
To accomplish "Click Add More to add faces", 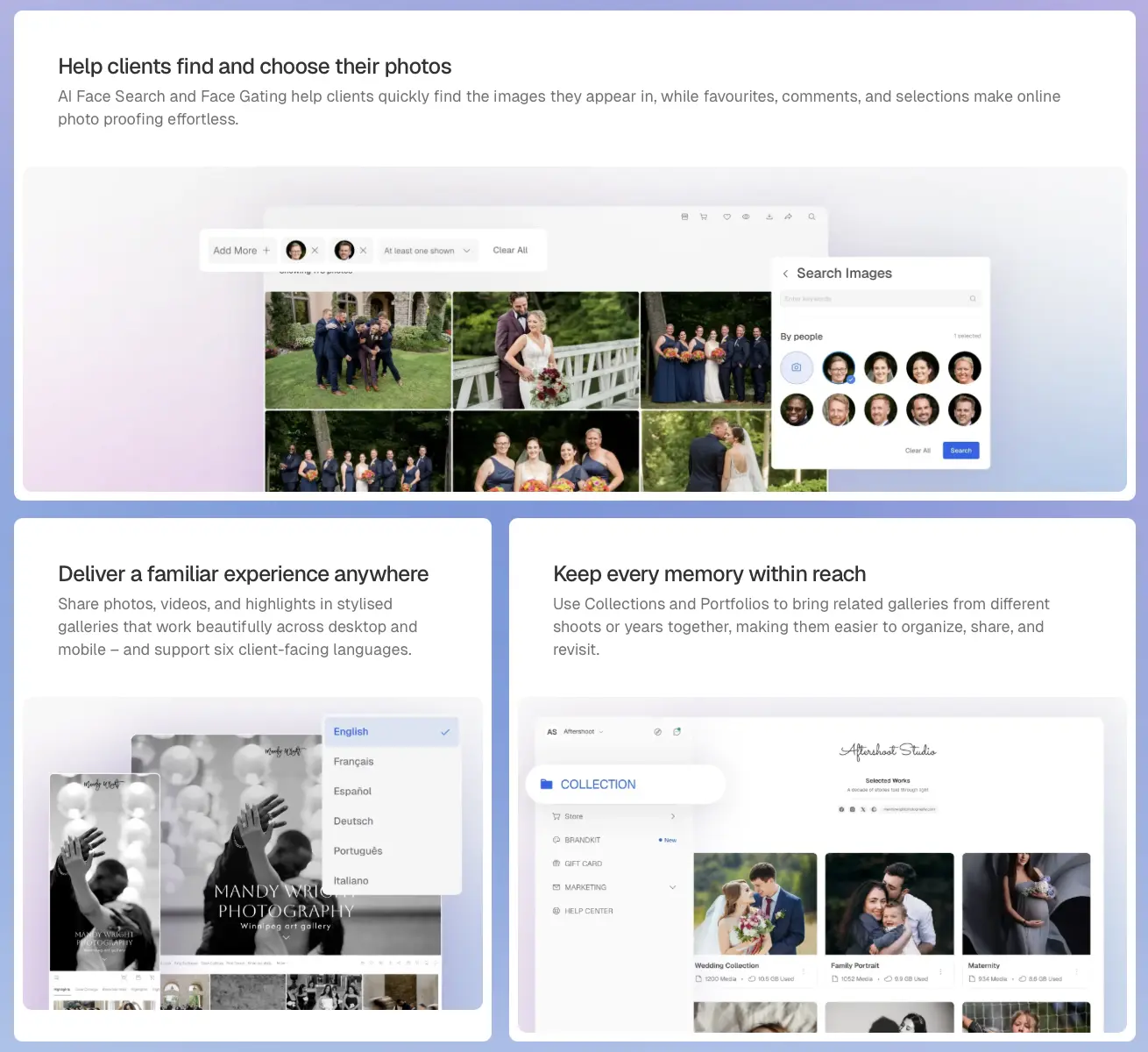I will 242,251.
